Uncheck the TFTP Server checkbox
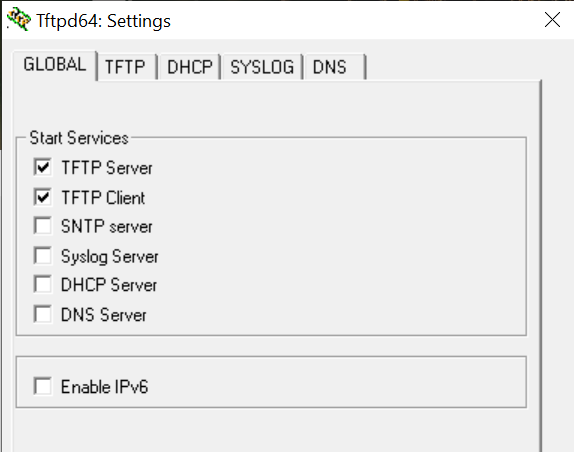 pos(43,167)
